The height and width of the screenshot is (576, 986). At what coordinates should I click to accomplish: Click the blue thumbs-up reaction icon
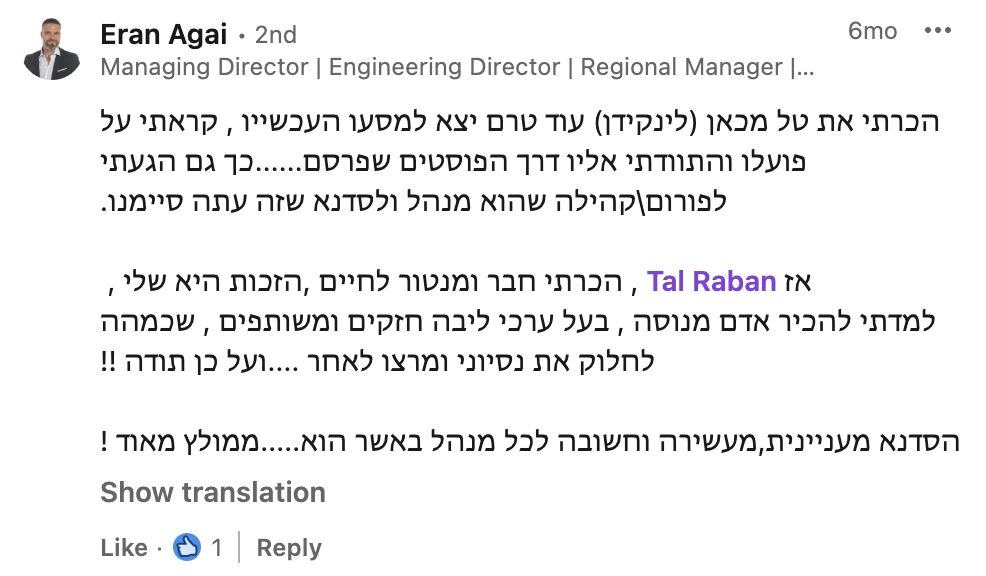coord(187,547)
